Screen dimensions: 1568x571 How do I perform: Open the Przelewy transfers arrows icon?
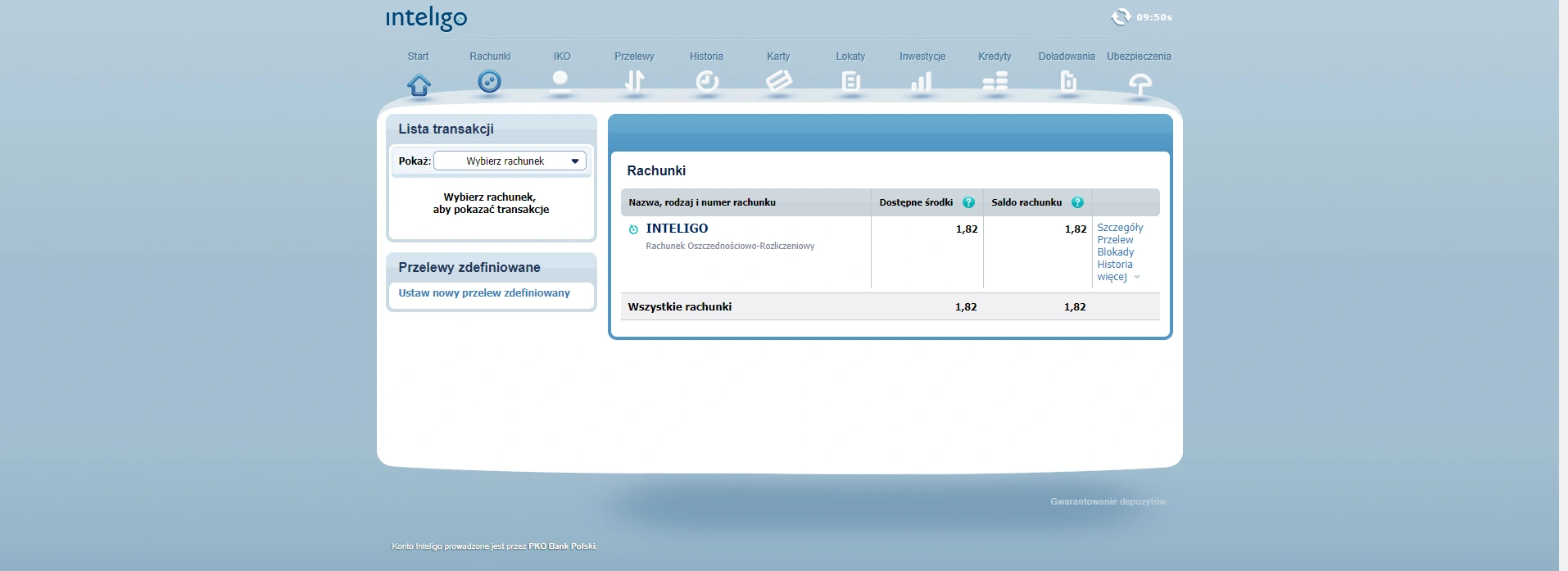coord(634,81)
